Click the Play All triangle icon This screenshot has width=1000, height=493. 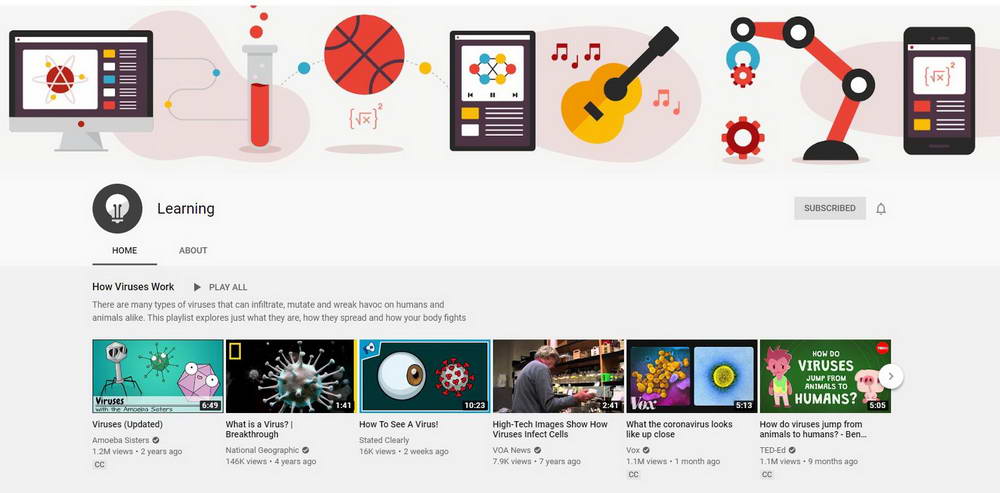(197, 287)
